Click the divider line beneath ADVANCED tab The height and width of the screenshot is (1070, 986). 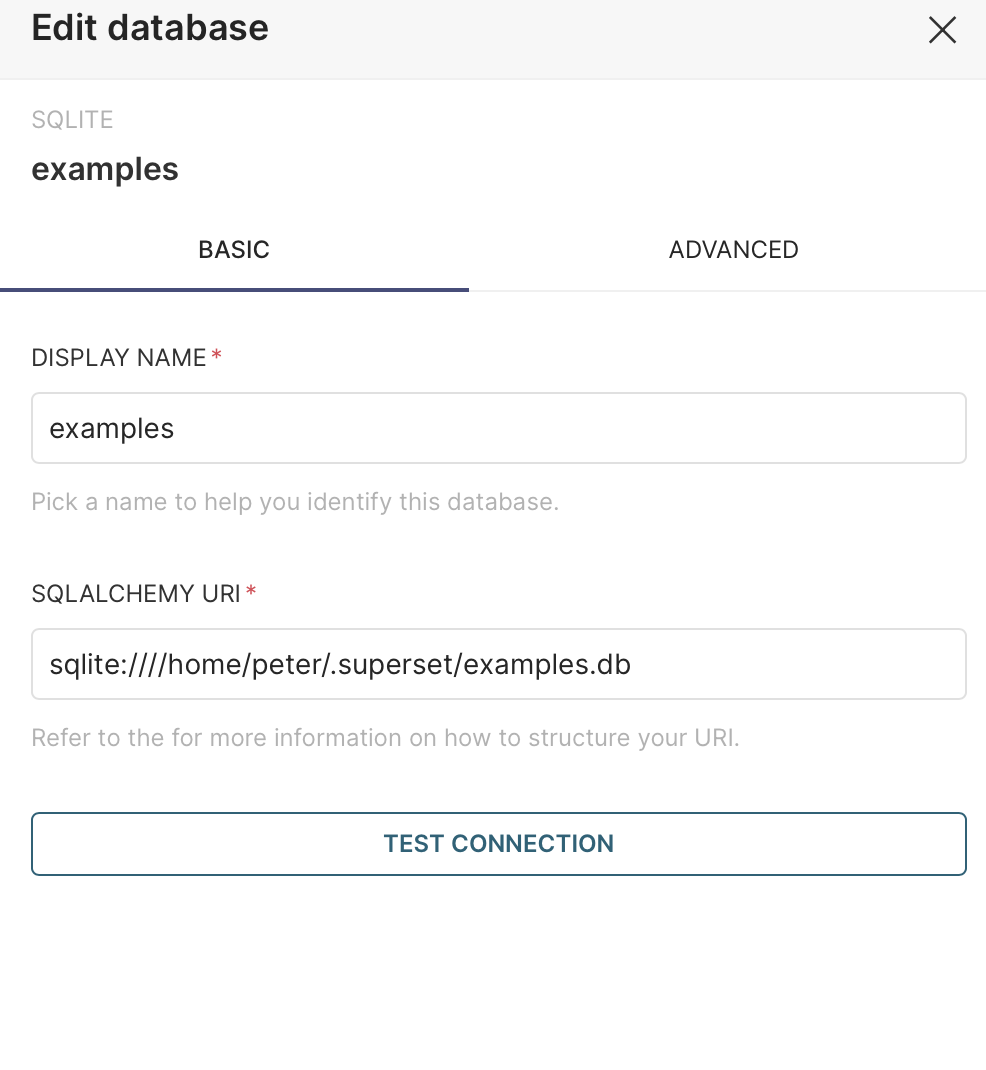pos(733,291)
